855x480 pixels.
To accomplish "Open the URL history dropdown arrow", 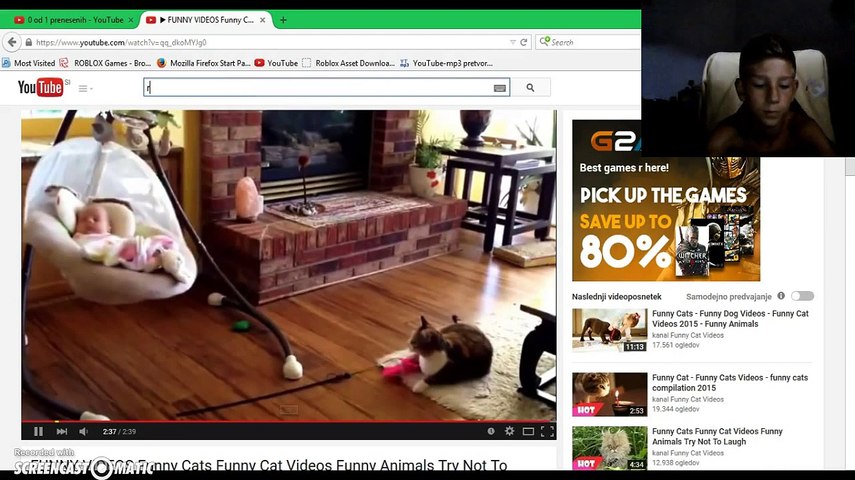I will point(513,42).
